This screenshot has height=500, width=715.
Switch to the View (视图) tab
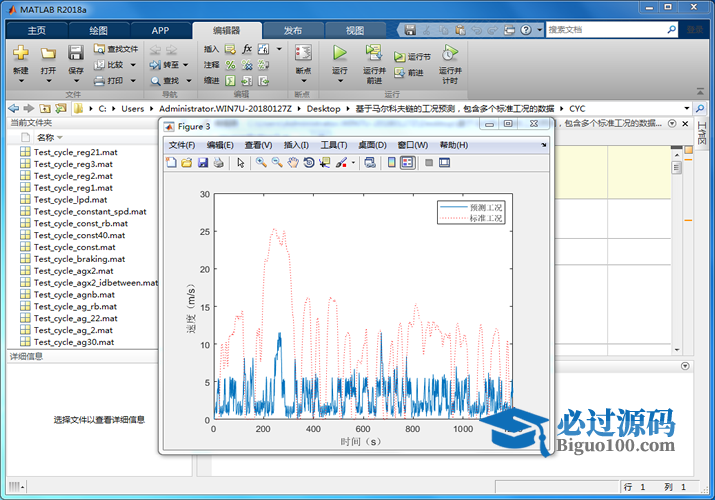pos(355,31)
